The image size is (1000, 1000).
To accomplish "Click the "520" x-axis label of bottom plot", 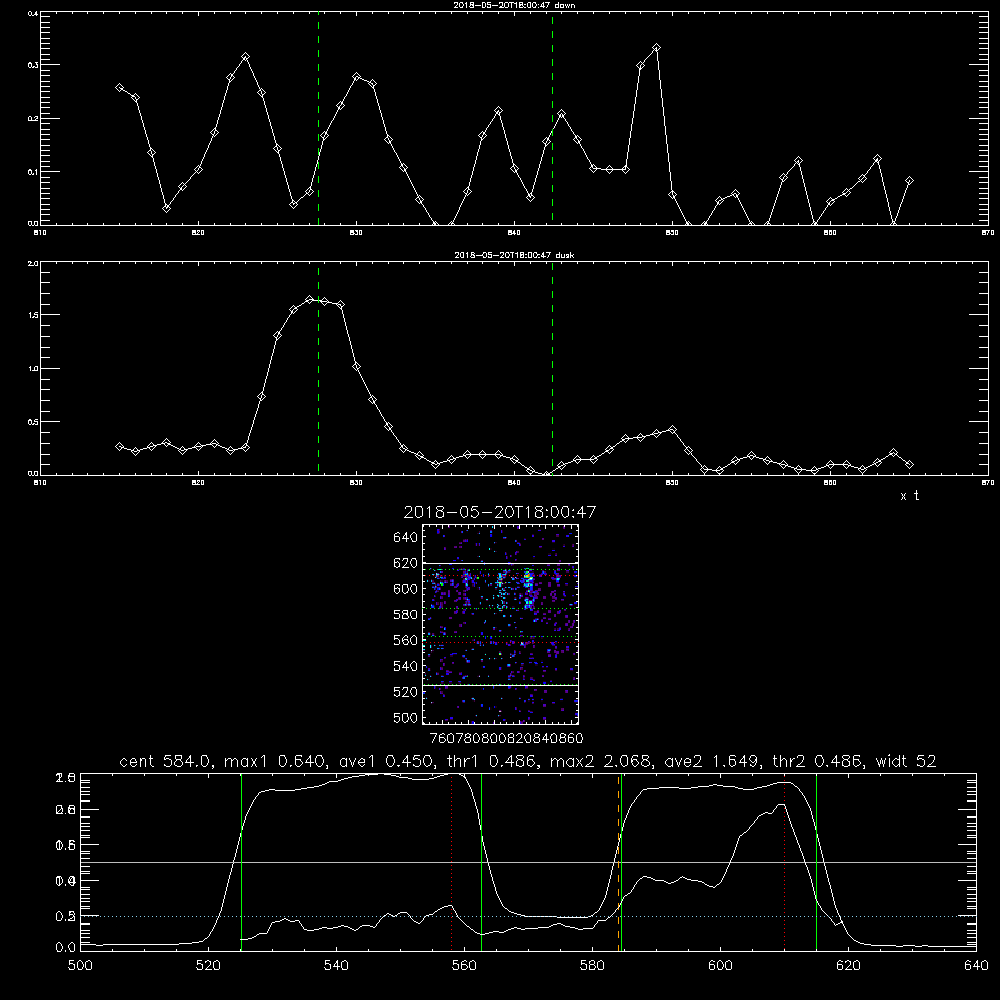I will [209, 966].
